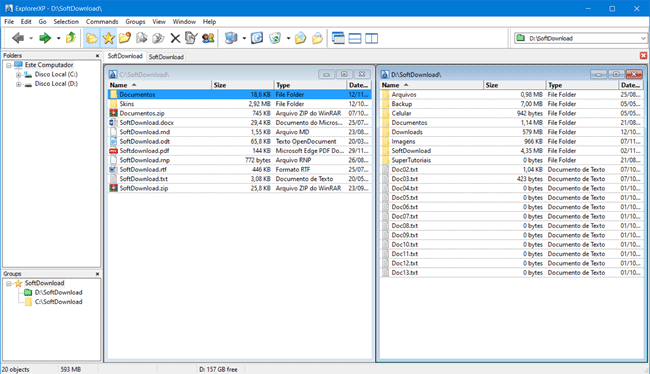Image resolution: width=650 pixels, height=374 pixels.
Task: Tile windows horizontally using layout icon
Action: click(355, 39)
